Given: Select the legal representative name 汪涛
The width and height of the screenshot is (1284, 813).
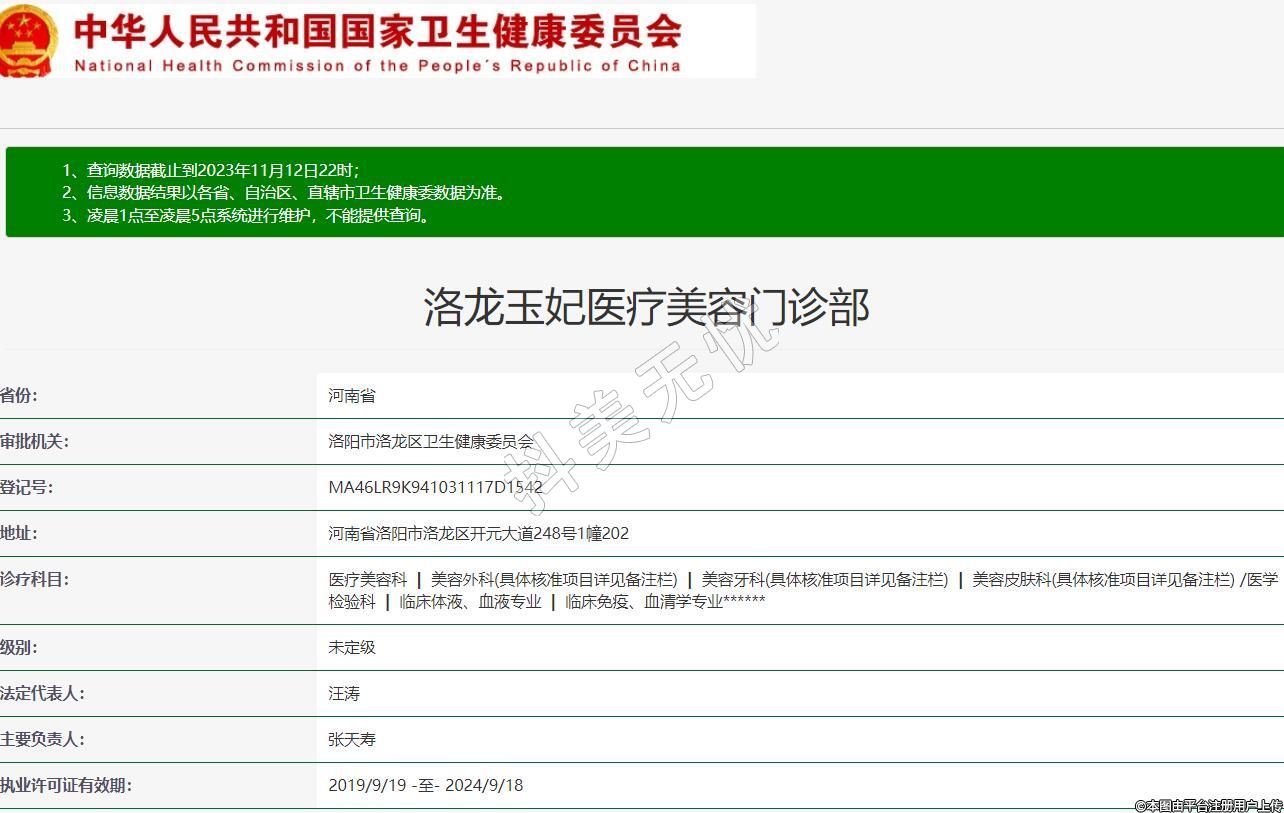Looking at the screenshot, I should coord(344,694).
